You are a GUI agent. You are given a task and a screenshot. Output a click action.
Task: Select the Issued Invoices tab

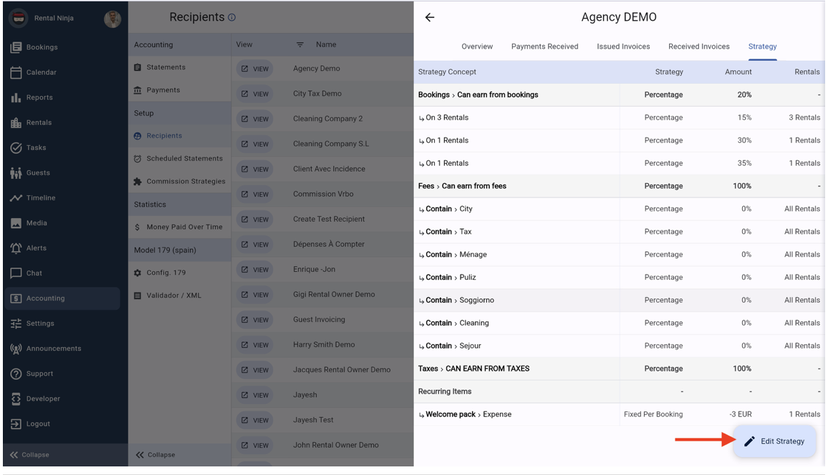coord(623,47)
